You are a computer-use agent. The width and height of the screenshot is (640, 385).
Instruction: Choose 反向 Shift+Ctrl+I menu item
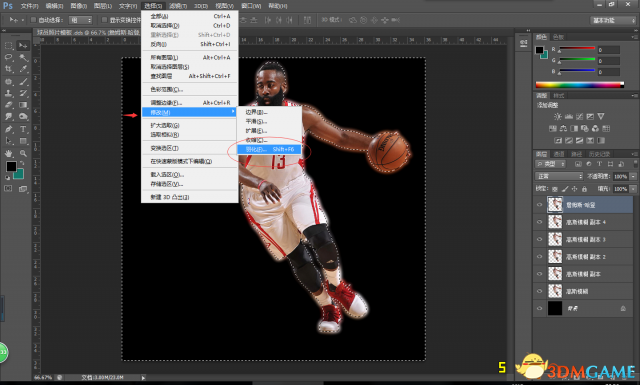(190, 44)
